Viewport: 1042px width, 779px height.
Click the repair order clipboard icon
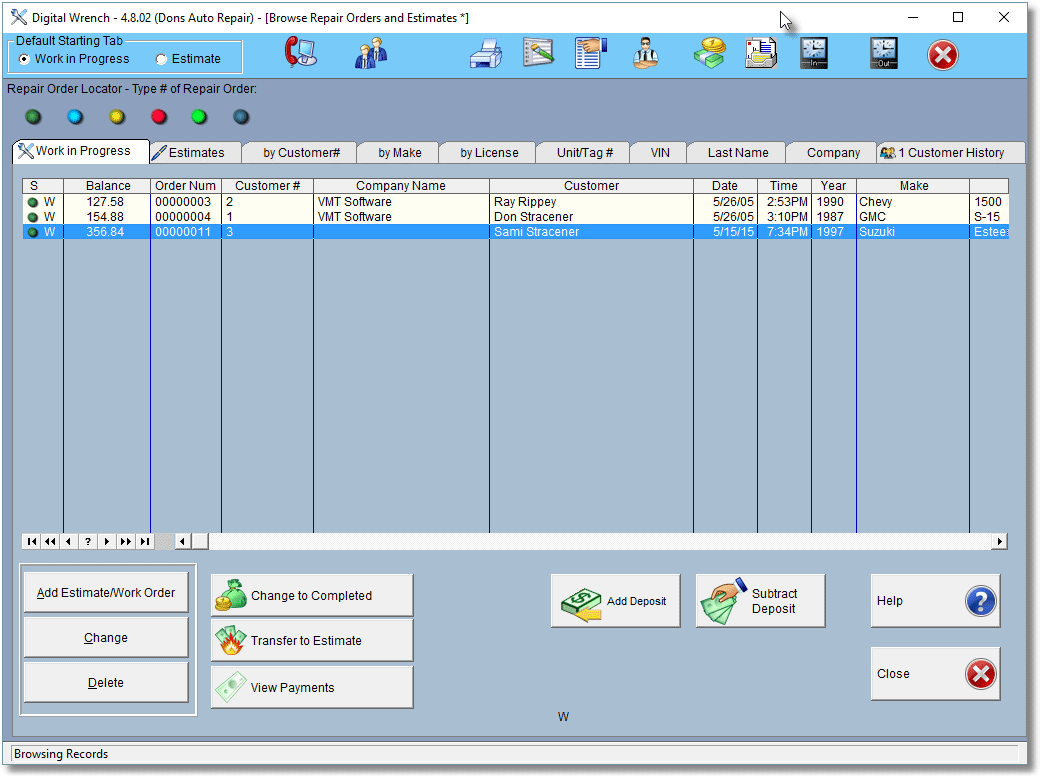(x=588, y=55)
